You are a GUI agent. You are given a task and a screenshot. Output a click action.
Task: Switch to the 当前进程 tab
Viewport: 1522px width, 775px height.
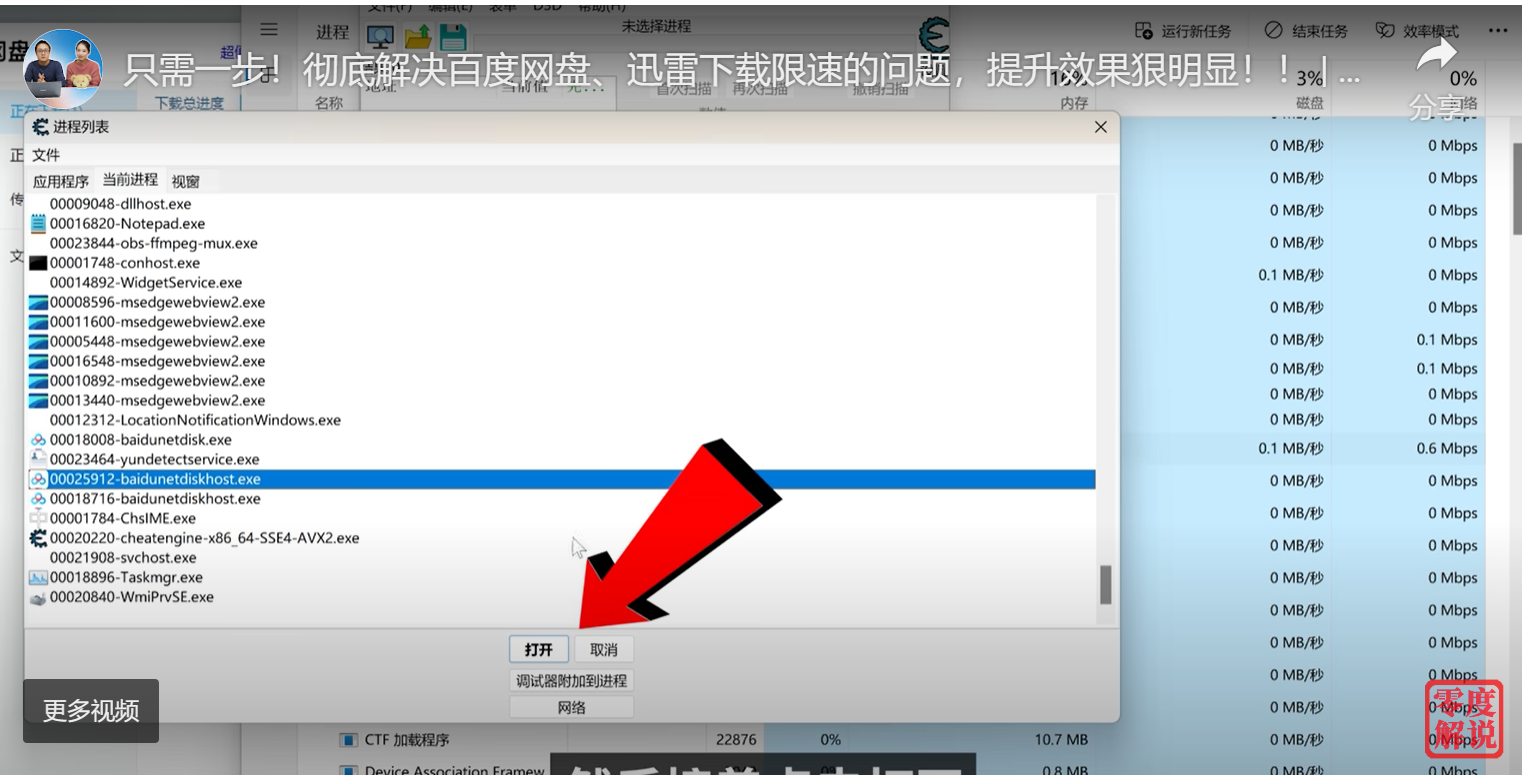pos(130,180)
